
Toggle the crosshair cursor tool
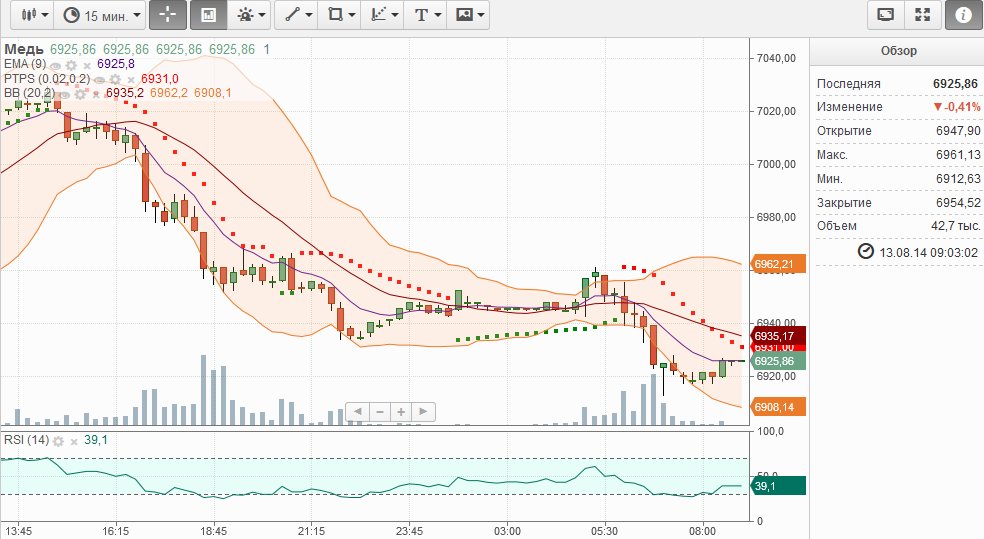coord(167,15)
